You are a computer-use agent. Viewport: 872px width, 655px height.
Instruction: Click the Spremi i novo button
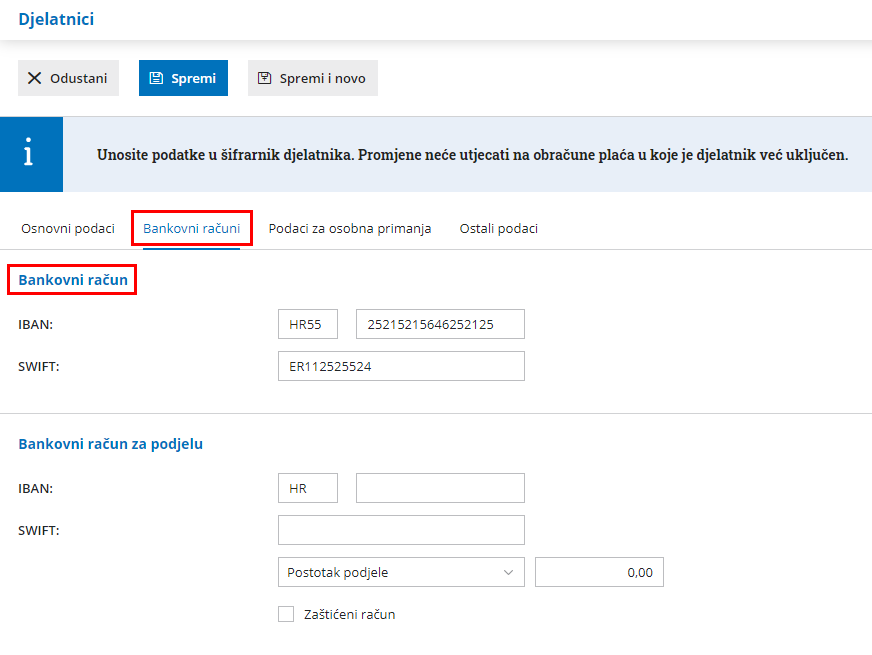click(312, 77)
